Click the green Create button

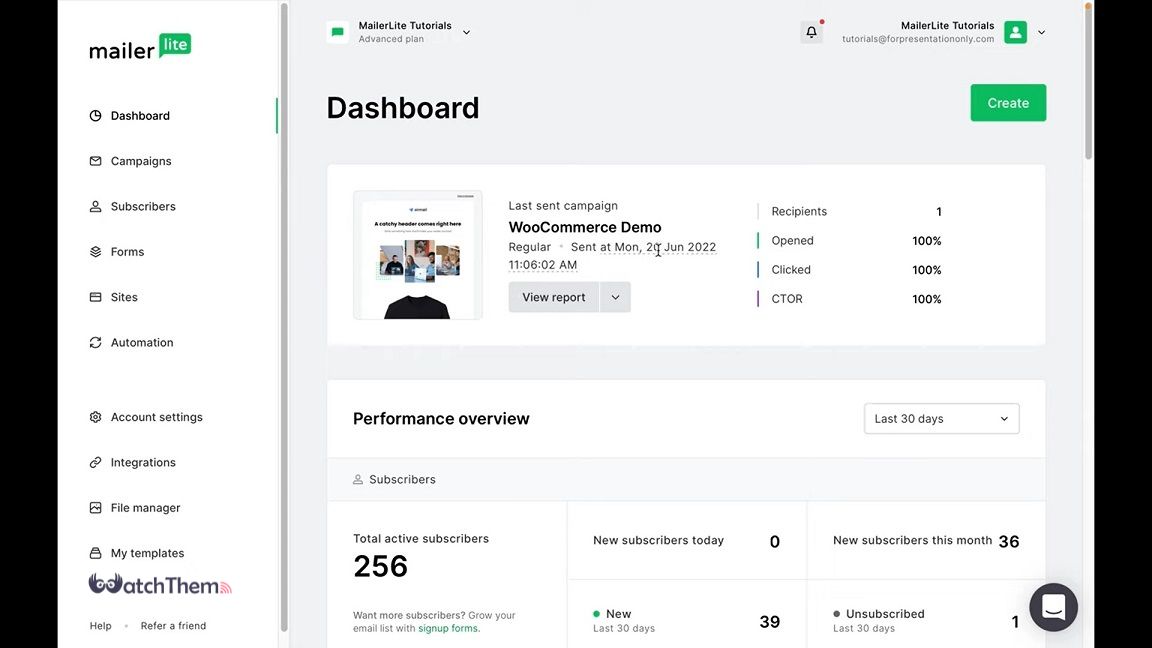pyautogui.click(x=1008, y=103)
